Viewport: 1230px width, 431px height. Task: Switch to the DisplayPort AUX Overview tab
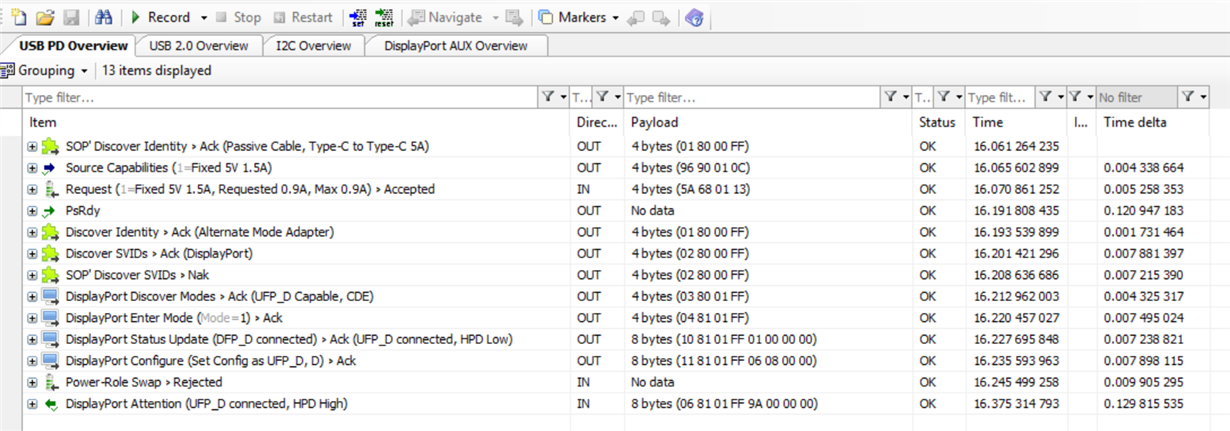pos(457,46)
